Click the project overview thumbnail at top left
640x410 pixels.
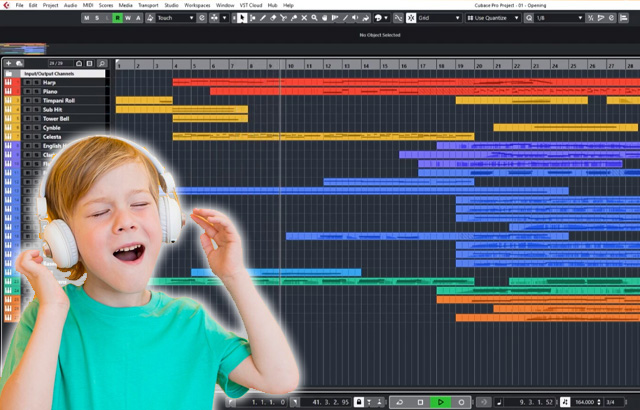(23, 49)
